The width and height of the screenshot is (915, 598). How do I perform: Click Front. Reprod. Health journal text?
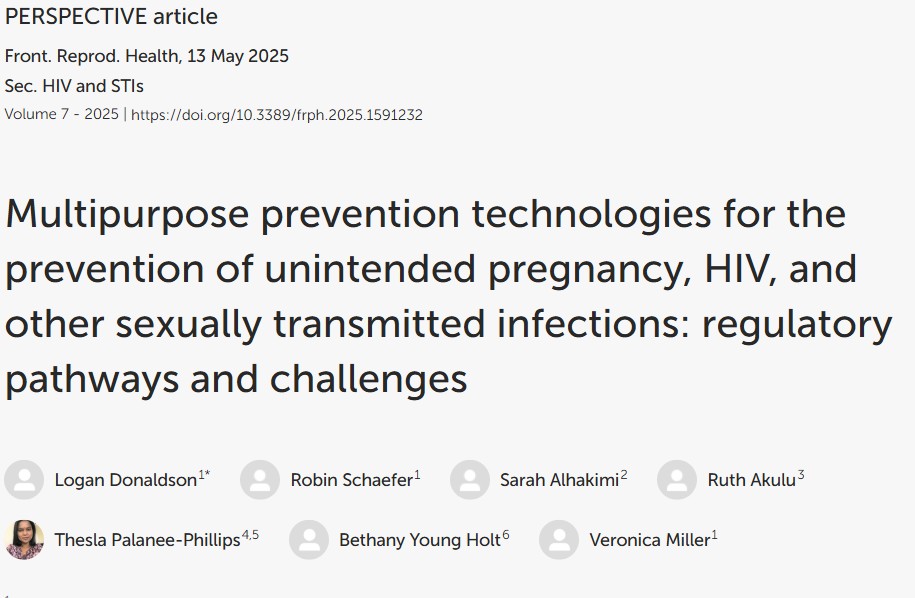click(92, 56)
